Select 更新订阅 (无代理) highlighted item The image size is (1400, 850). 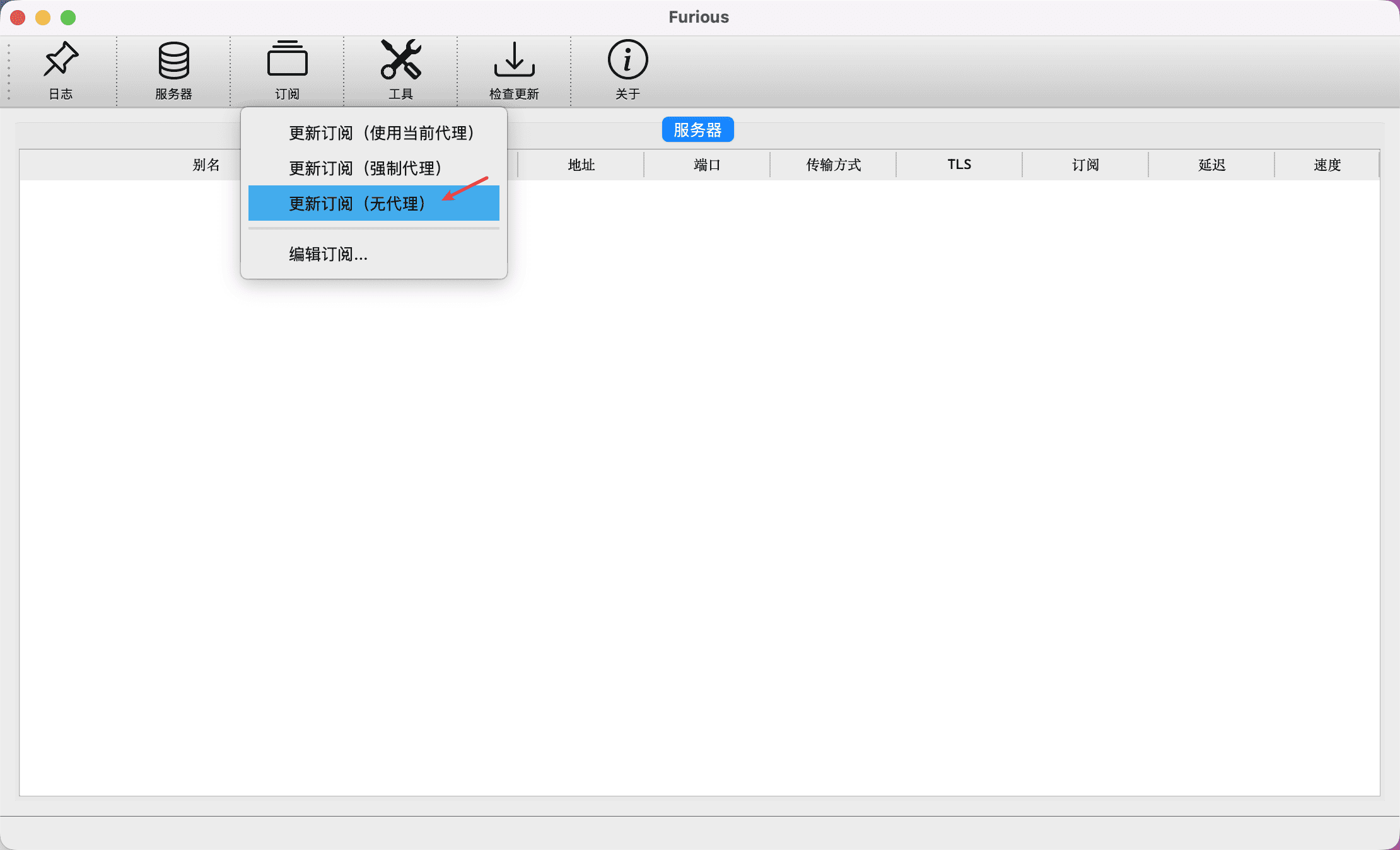pyautogui.click(x=356, y=204)
